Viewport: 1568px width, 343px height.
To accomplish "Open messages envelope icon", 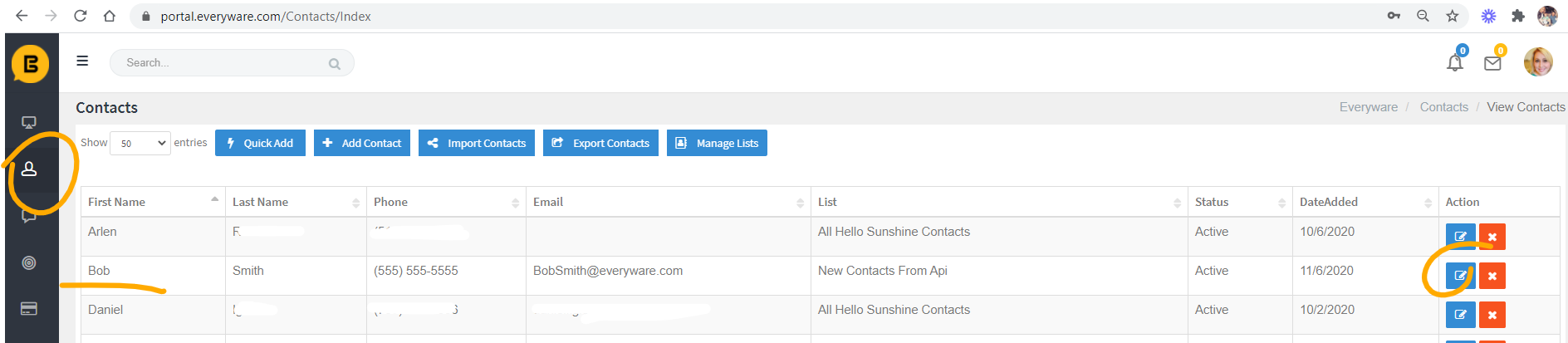I will (x=1492, y=63).
